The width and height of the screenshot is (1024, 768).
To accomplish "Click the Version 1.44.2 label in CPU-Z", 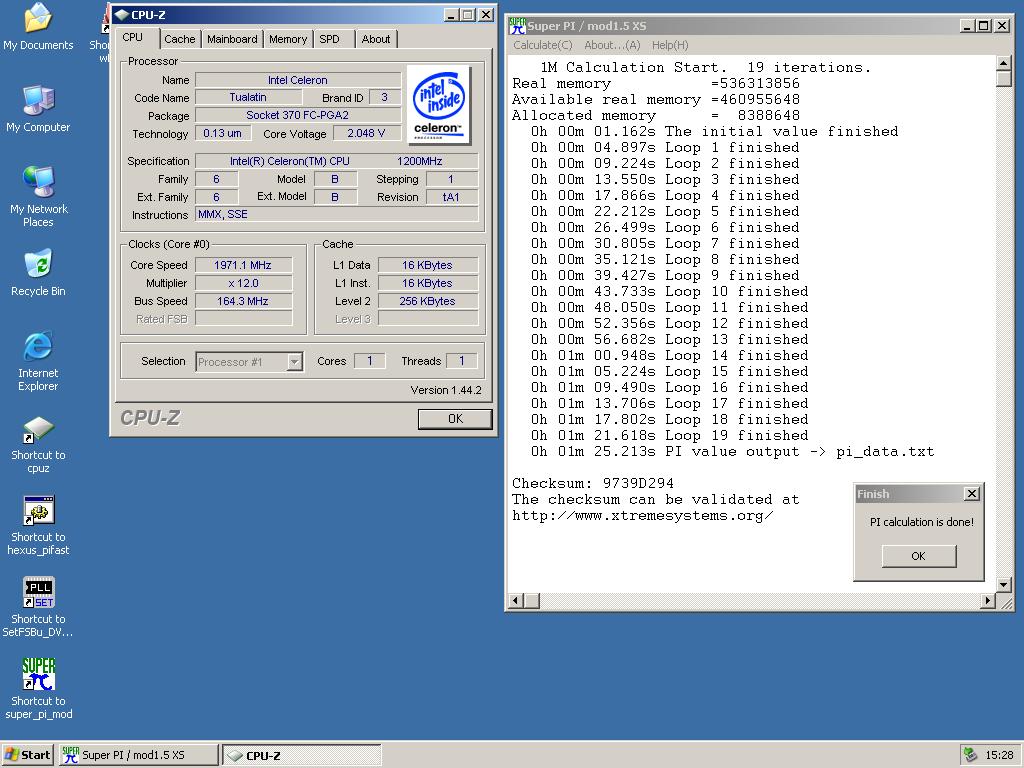I will [x=446, y=390].
